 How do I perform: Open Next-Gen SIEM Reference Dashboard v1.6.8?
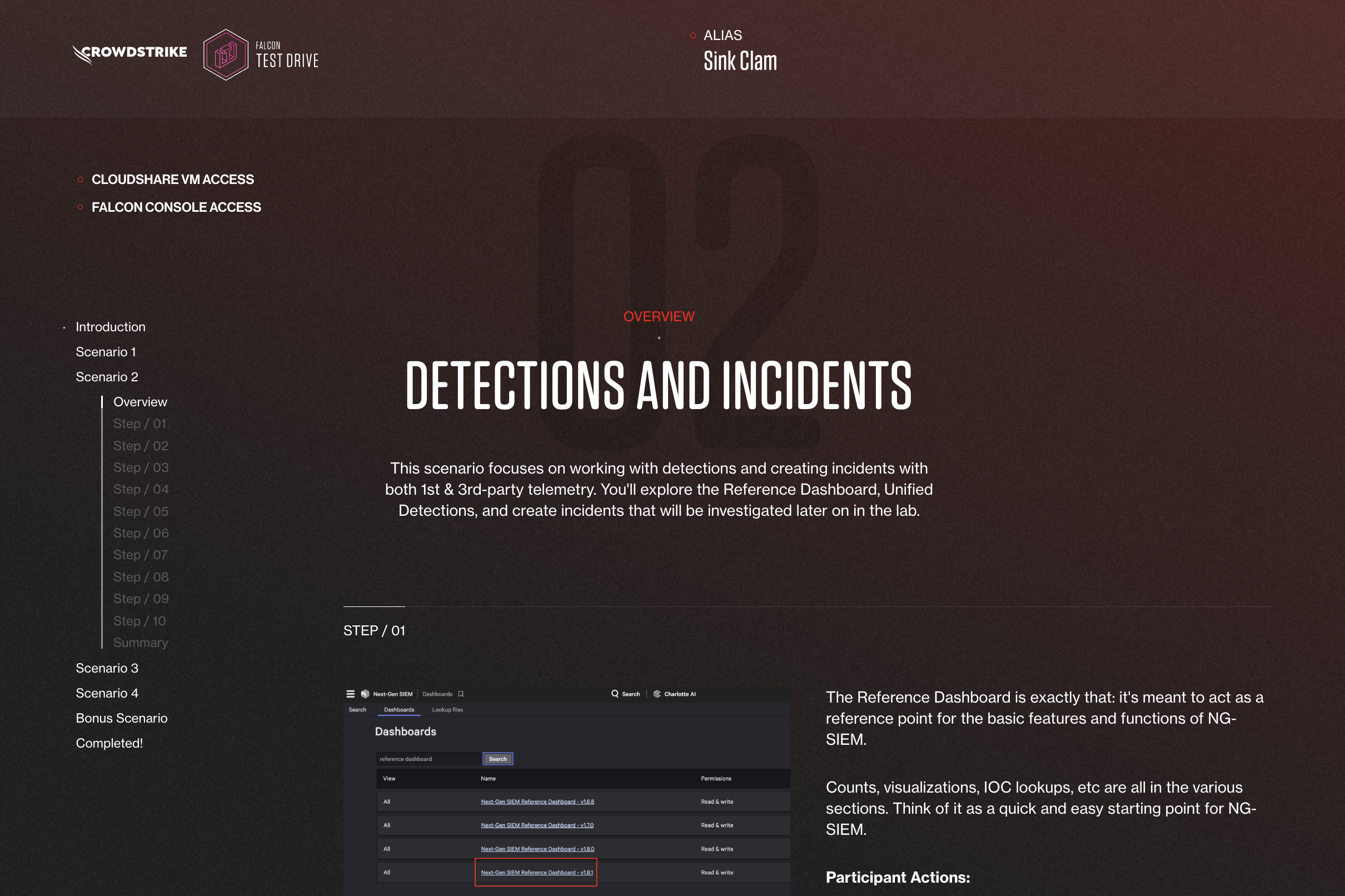click(537, 802)
